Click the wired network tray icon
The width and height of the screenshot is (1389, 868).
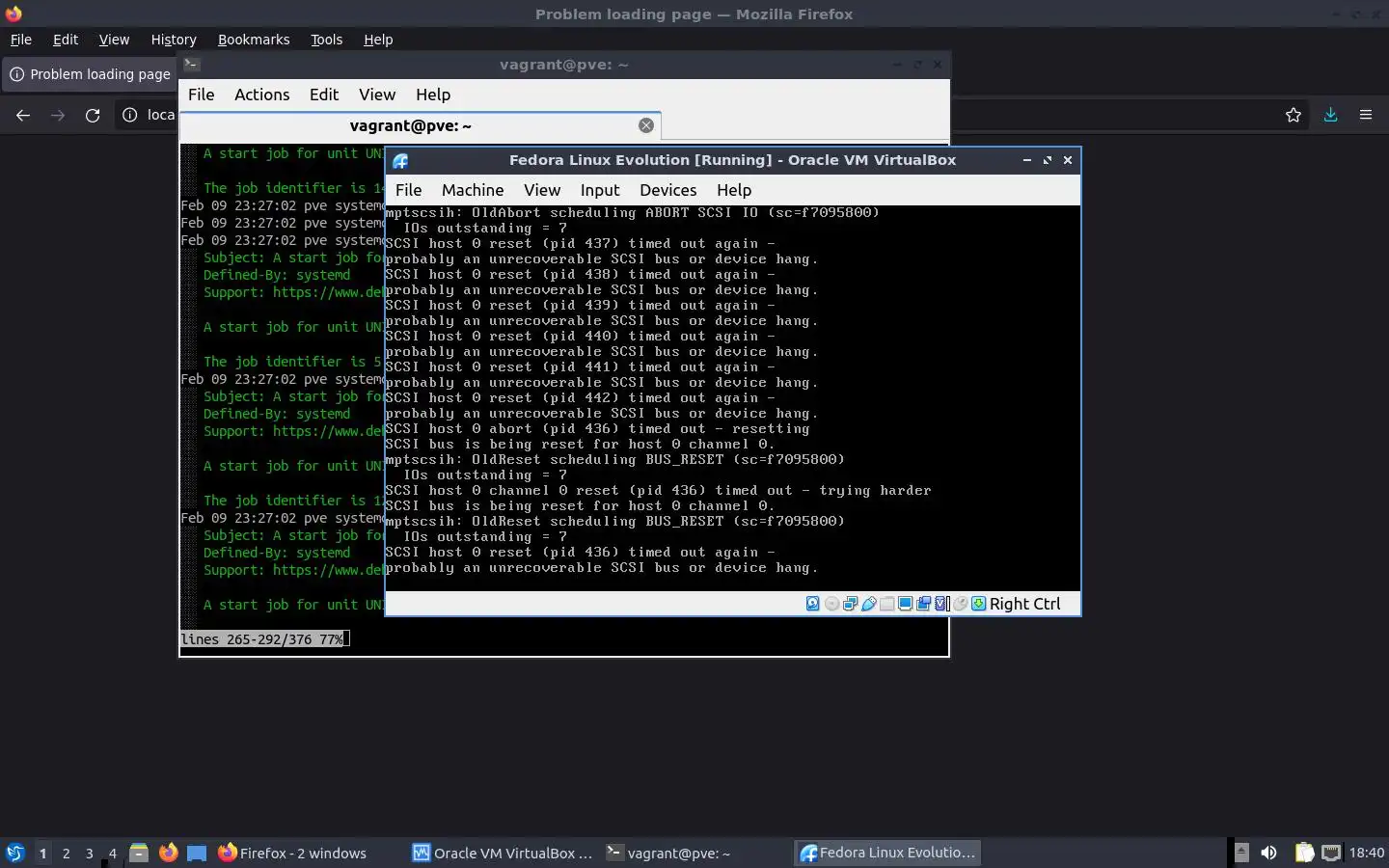tap(1331, 853)
